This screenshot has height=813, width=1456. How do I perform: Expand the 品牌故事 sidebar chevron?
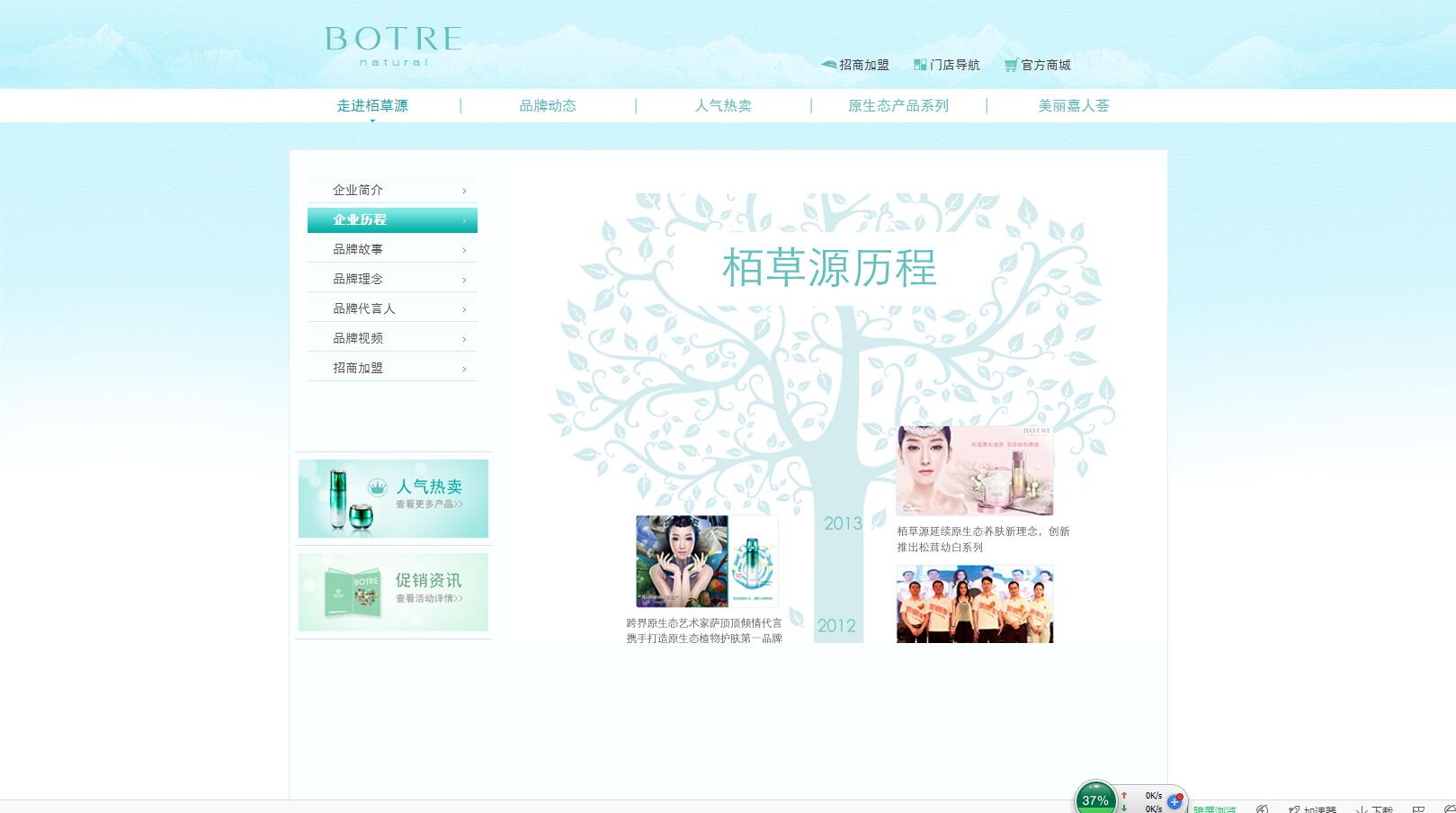pos(464,249)
